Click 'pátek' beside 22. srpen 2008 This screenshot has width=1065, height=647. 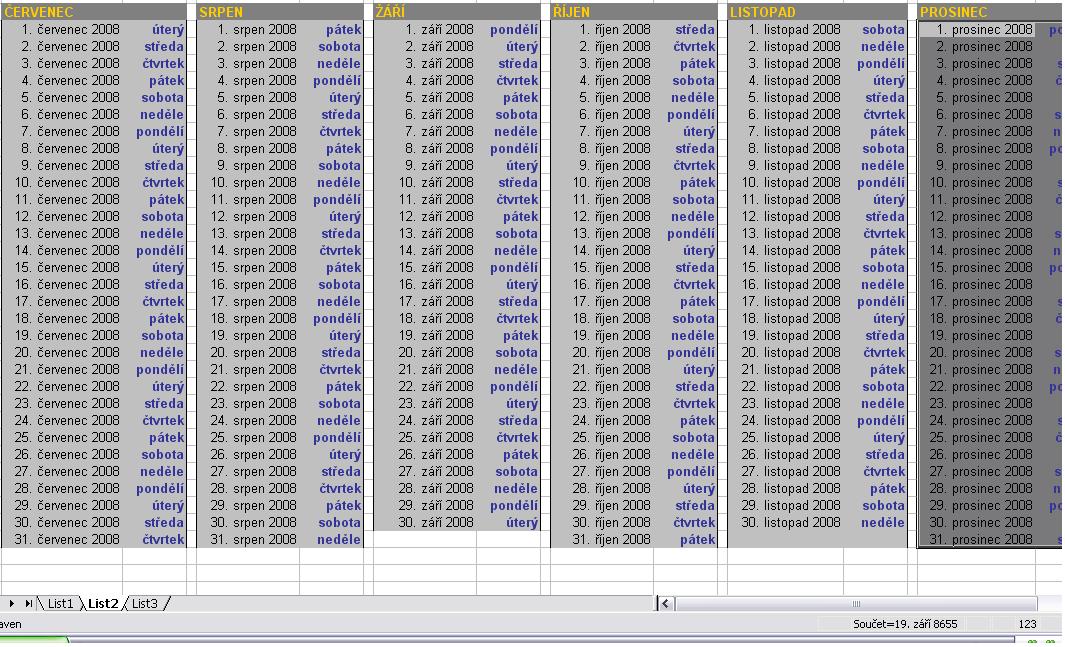coord(343,386)
